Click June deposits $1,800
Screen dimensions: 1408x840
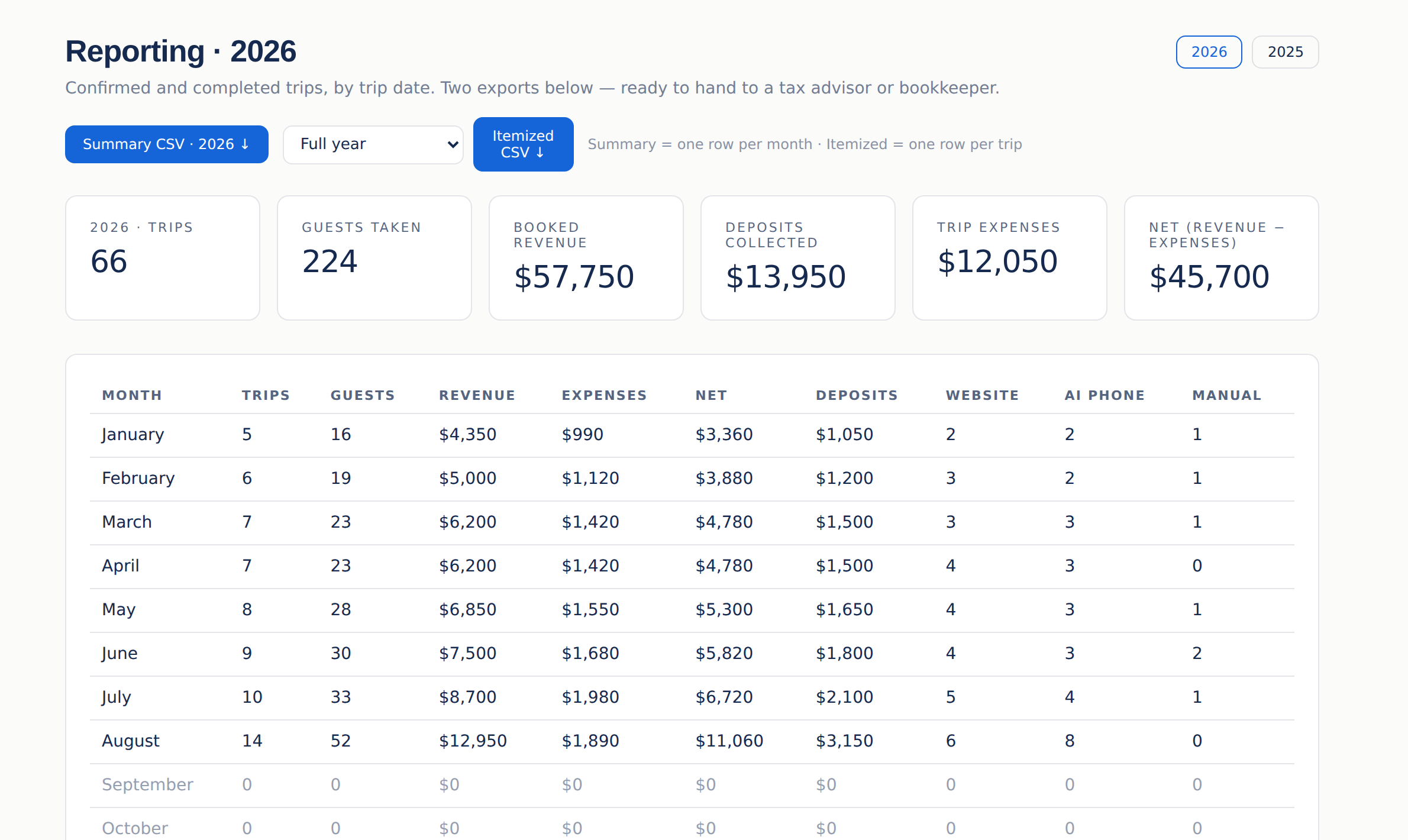click(844, 654)
